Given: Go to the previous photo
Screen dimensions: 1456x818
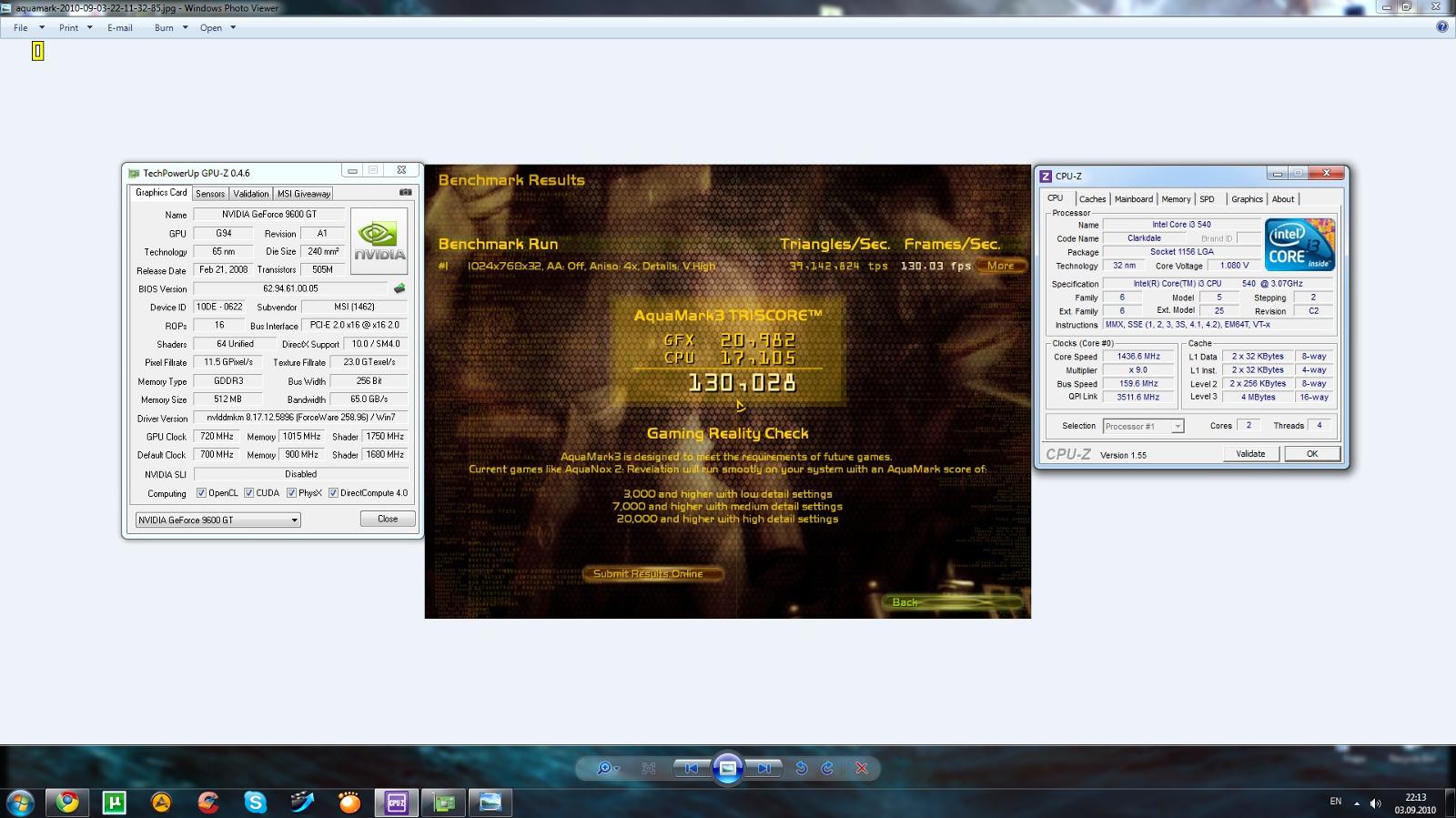Looking at the screenshot, I should coord(691,768).
